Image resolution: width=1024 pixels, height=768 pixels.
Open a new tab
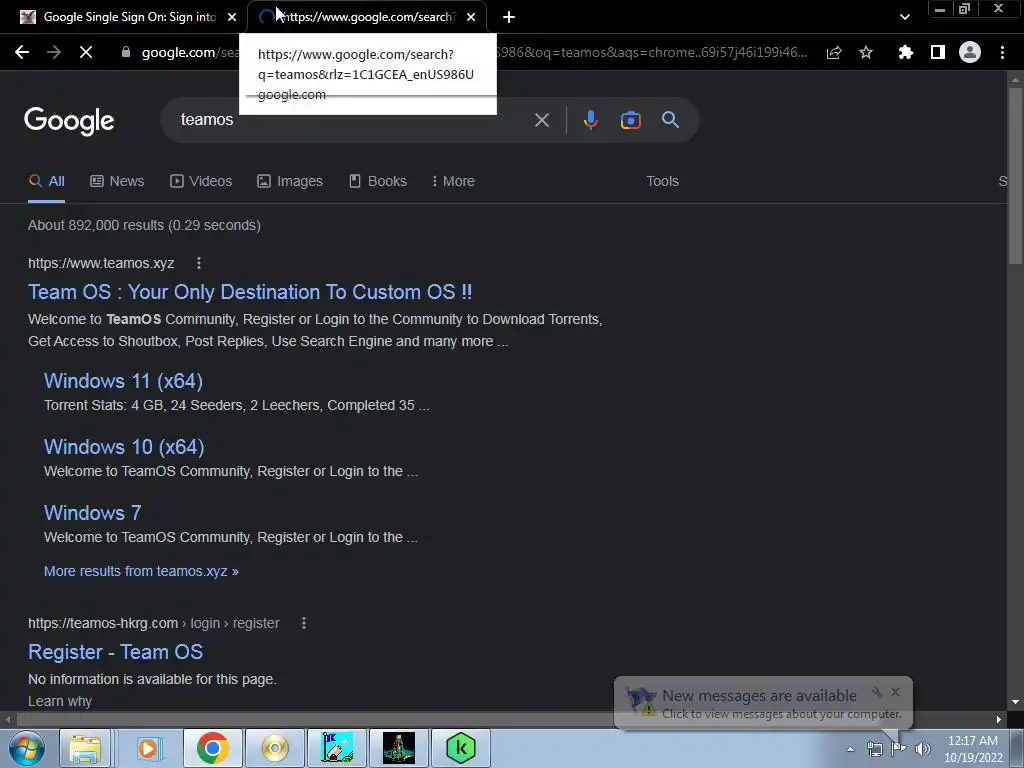[509, 17]
